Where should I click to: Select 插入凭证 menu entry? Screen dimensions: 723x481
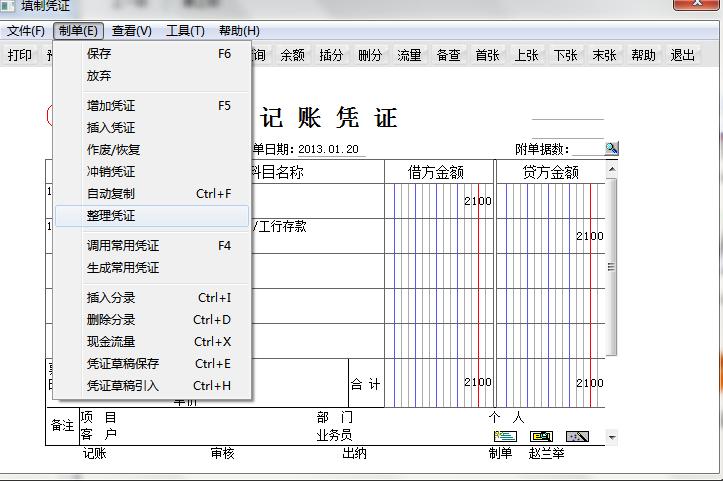(x=152, y=127)
